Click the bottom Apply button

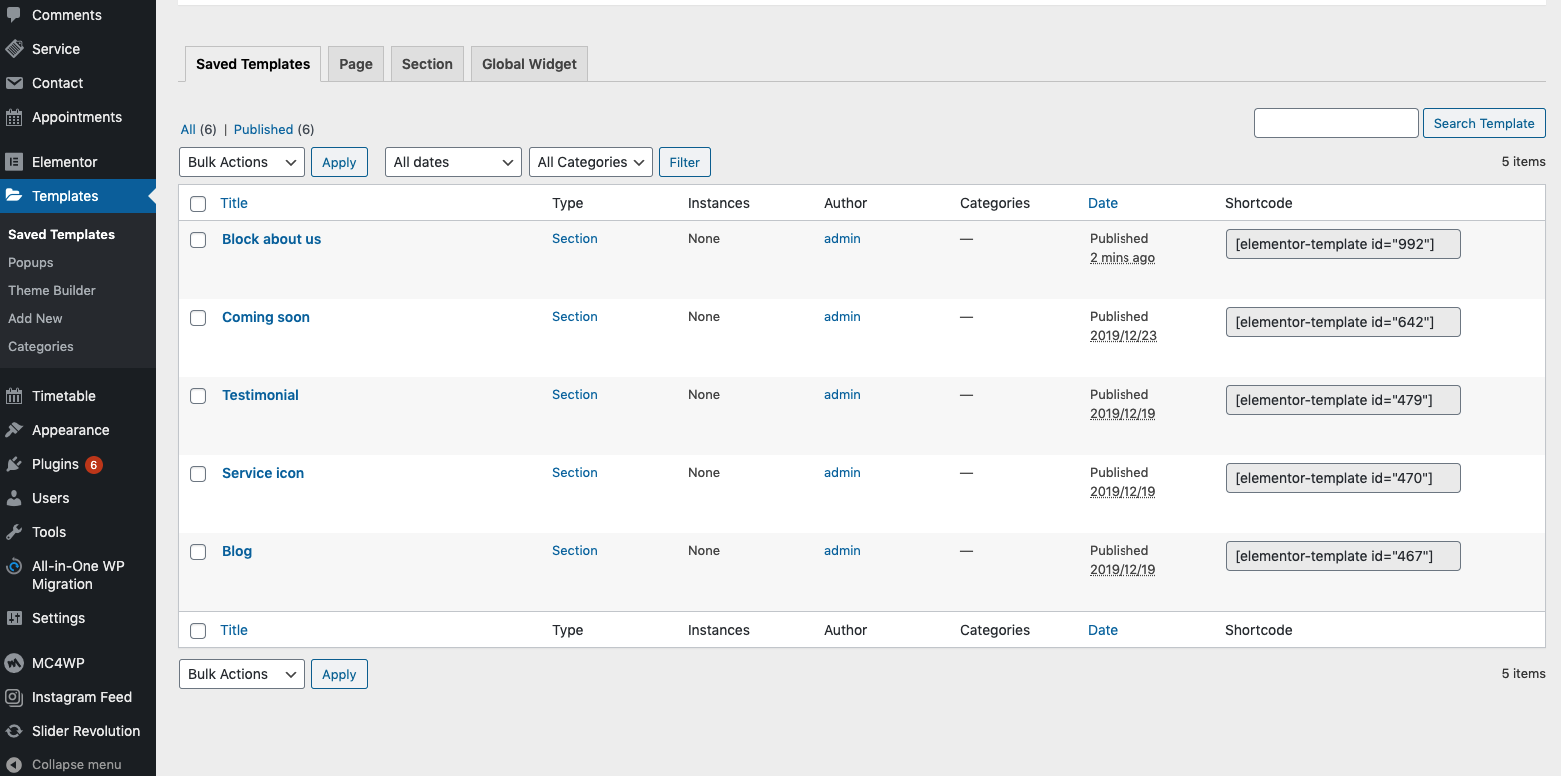[339, 674]
